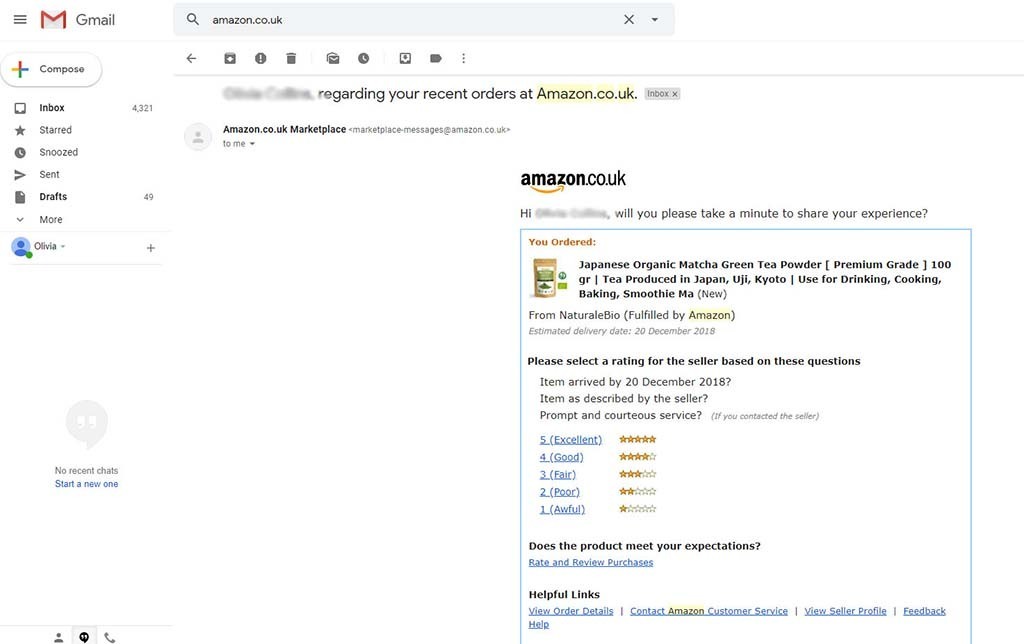The image size is (1024, 644).
Task: Click the inbox count 4,321
Action: (142, 108)
